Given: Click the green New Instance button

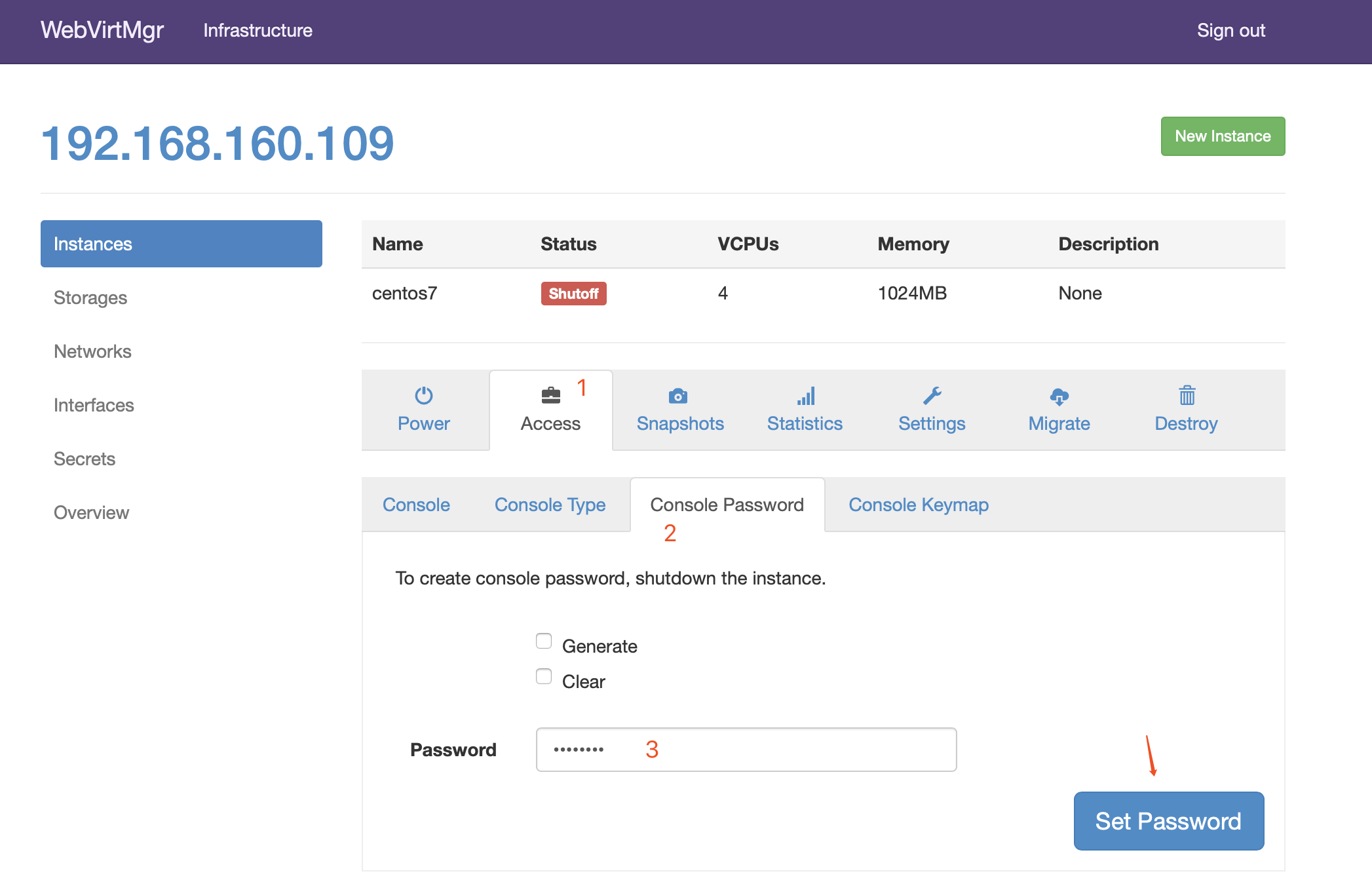Looking at the screenshot, I should coord(1223,136).
